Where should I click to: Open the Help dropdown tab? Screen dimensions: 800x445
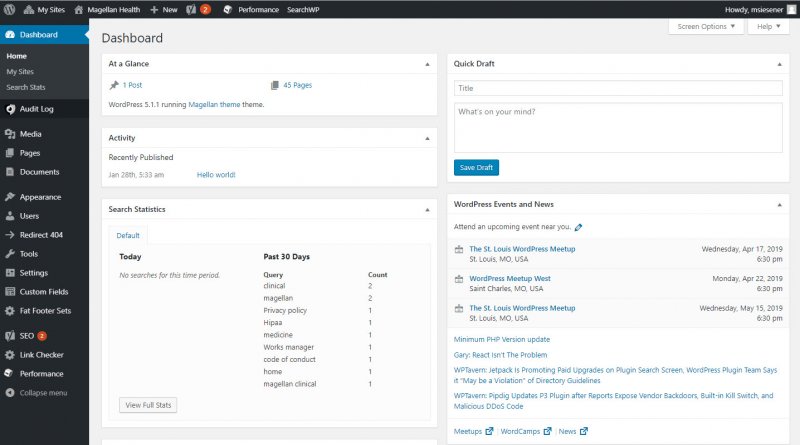click(768, 27)
